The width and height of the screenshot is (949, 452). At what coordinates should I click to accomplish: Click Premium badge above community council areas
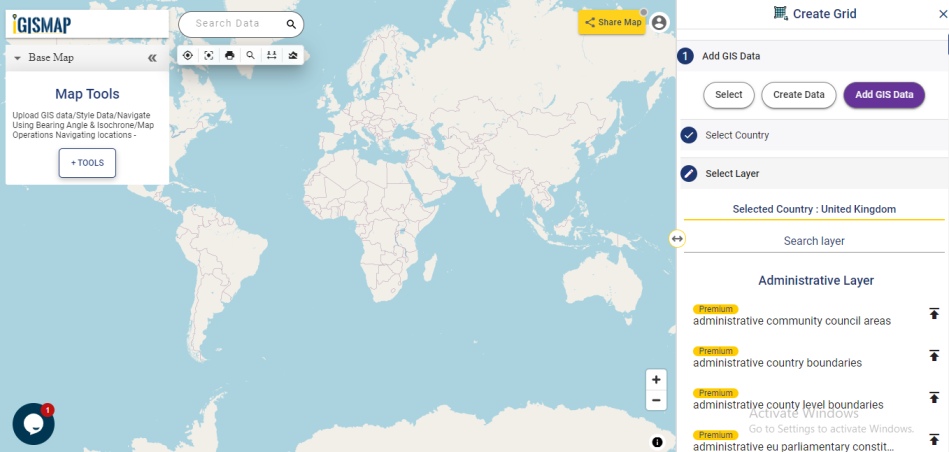tap(716, 309)
